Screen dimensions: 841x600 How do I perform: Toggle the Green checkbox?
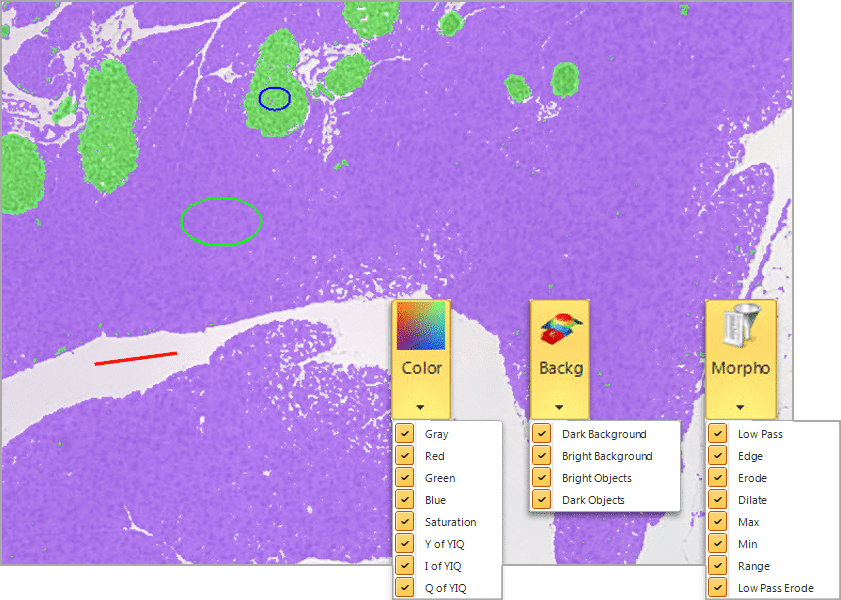click(x=405, y=478)
